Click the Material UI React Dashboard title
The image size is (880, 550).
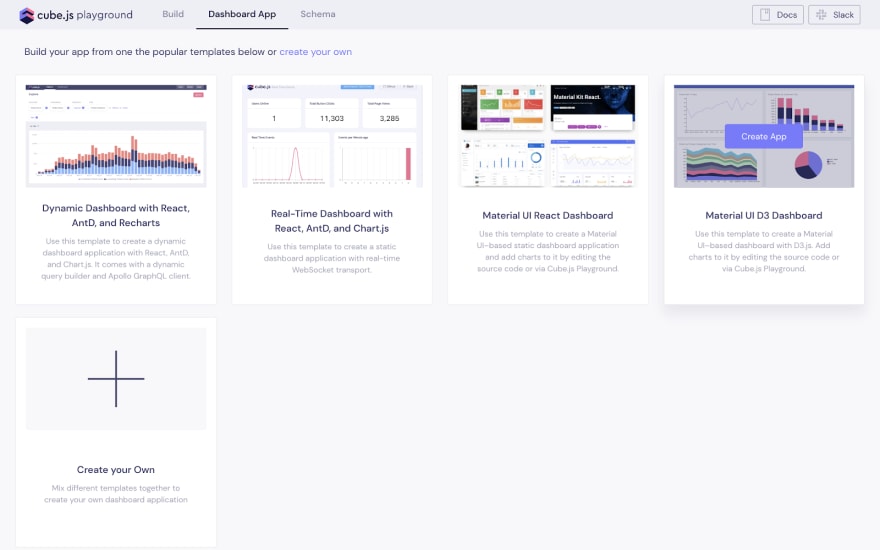point(548,216)
